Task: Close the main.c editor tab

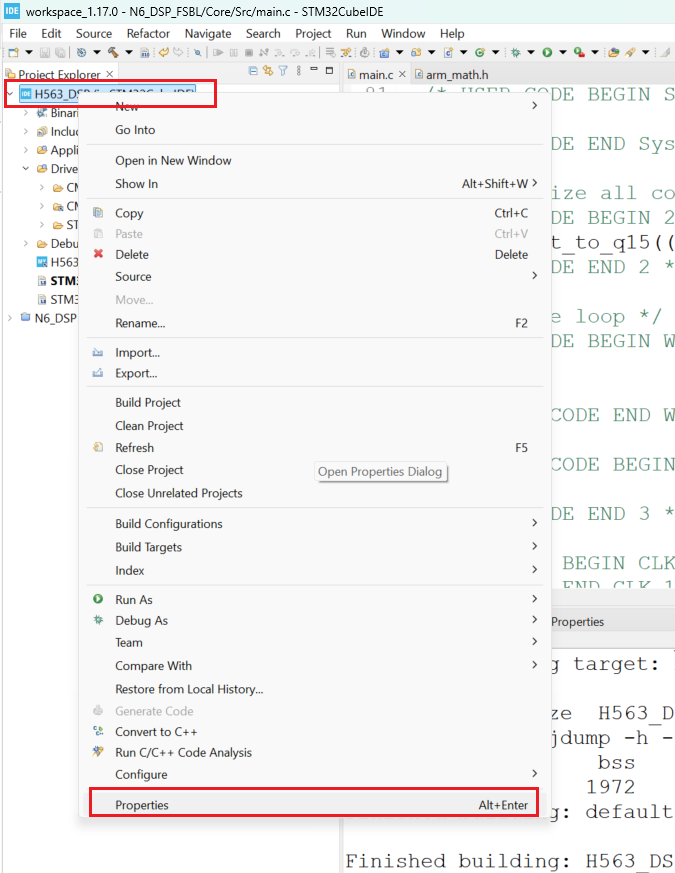Action: [402, 74]
